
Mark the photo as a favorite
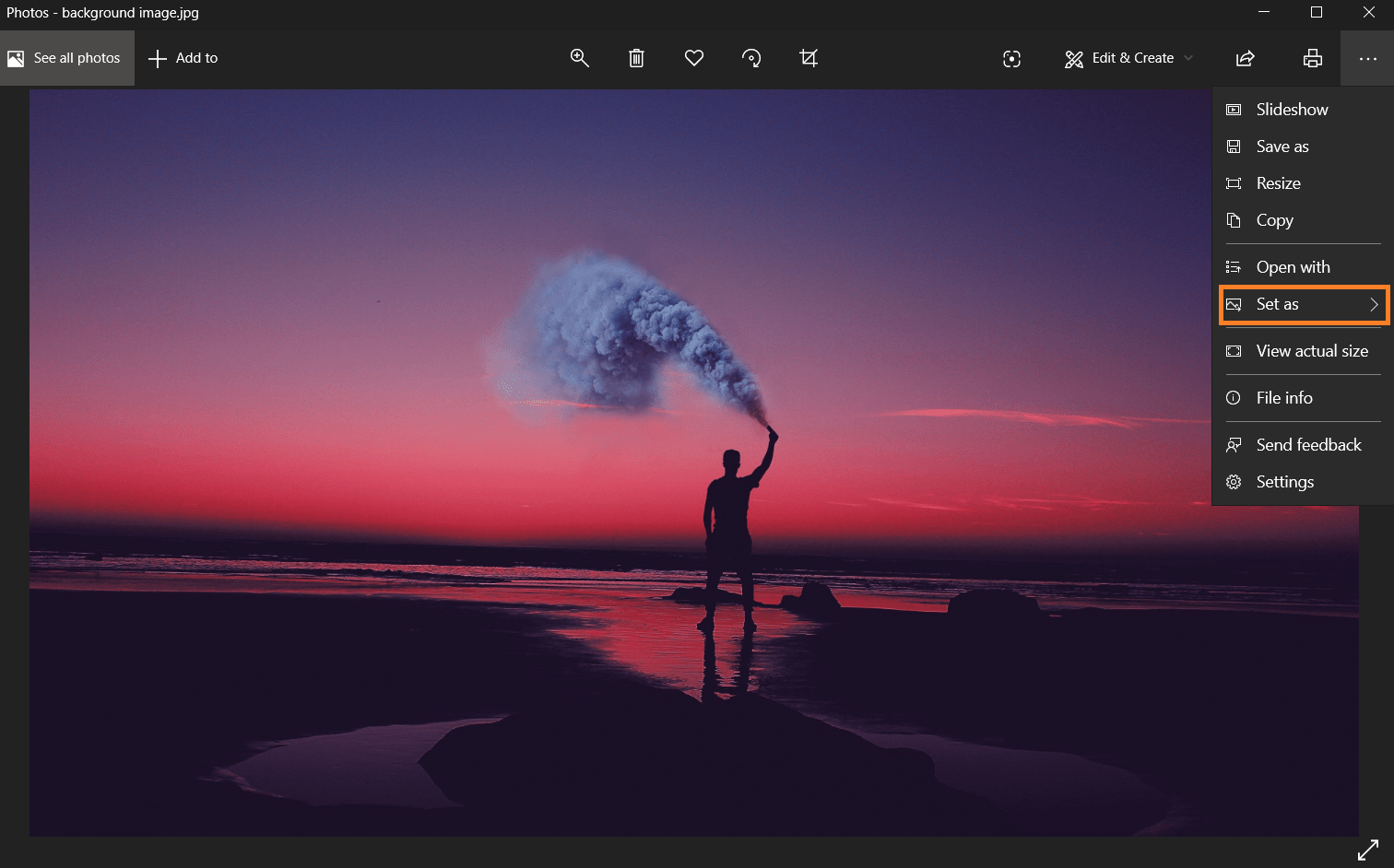pyautogui.click(x=694, y=57)
